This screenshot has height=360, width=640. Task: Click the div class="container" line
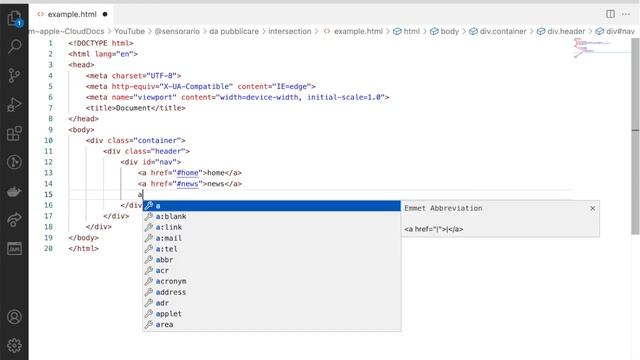pos(136,140)
